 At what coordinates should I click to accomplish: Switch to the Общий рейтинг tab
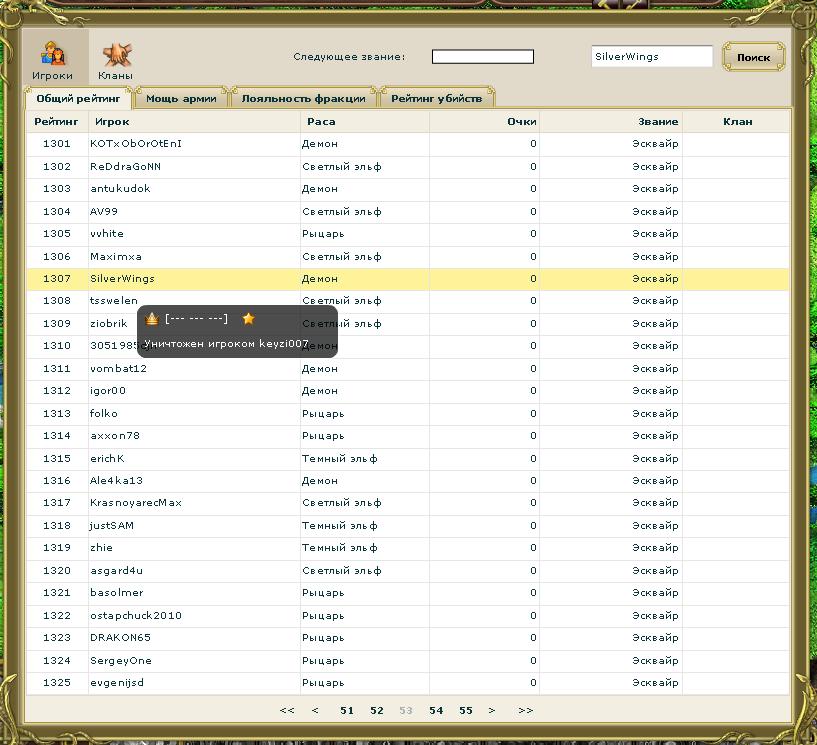click(x=78, y=98)
